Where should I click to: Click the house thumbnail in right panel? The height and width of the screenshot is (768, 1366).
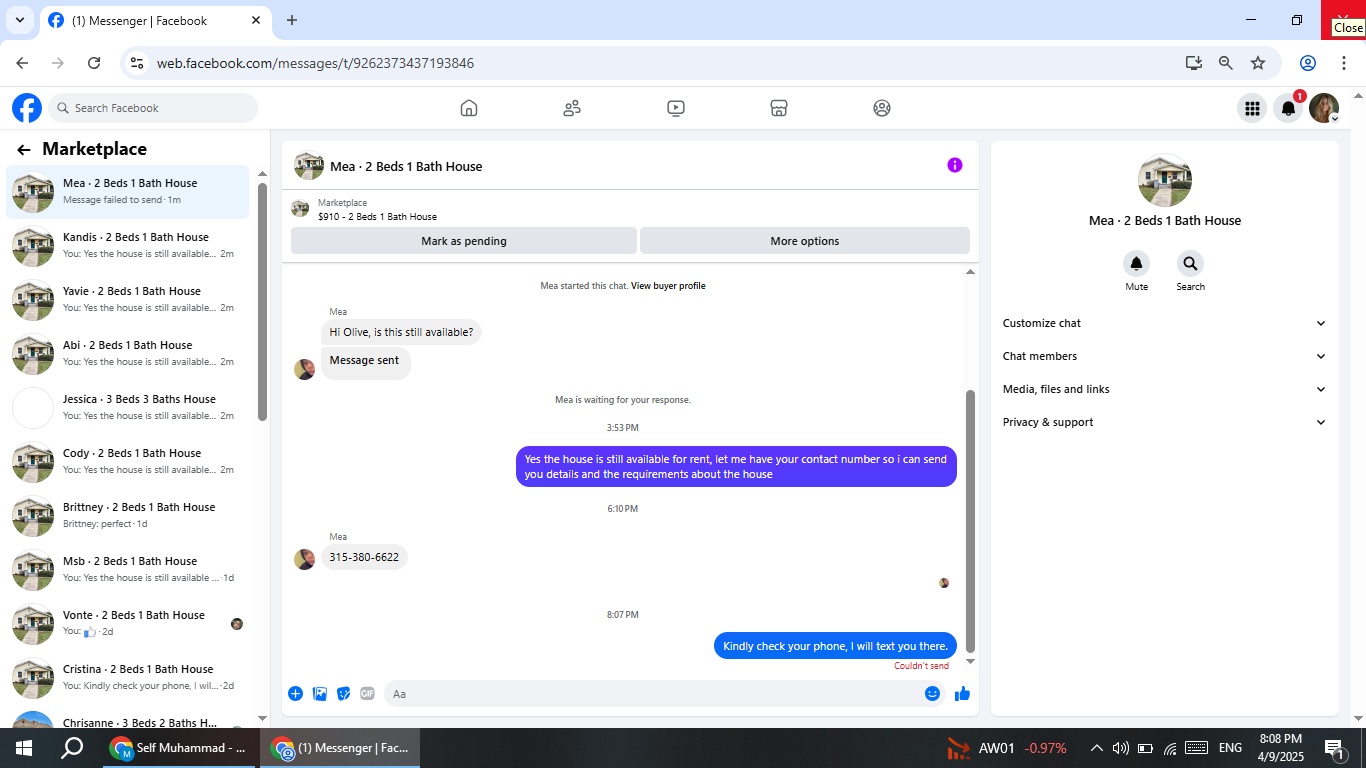tap(1165, 180)
